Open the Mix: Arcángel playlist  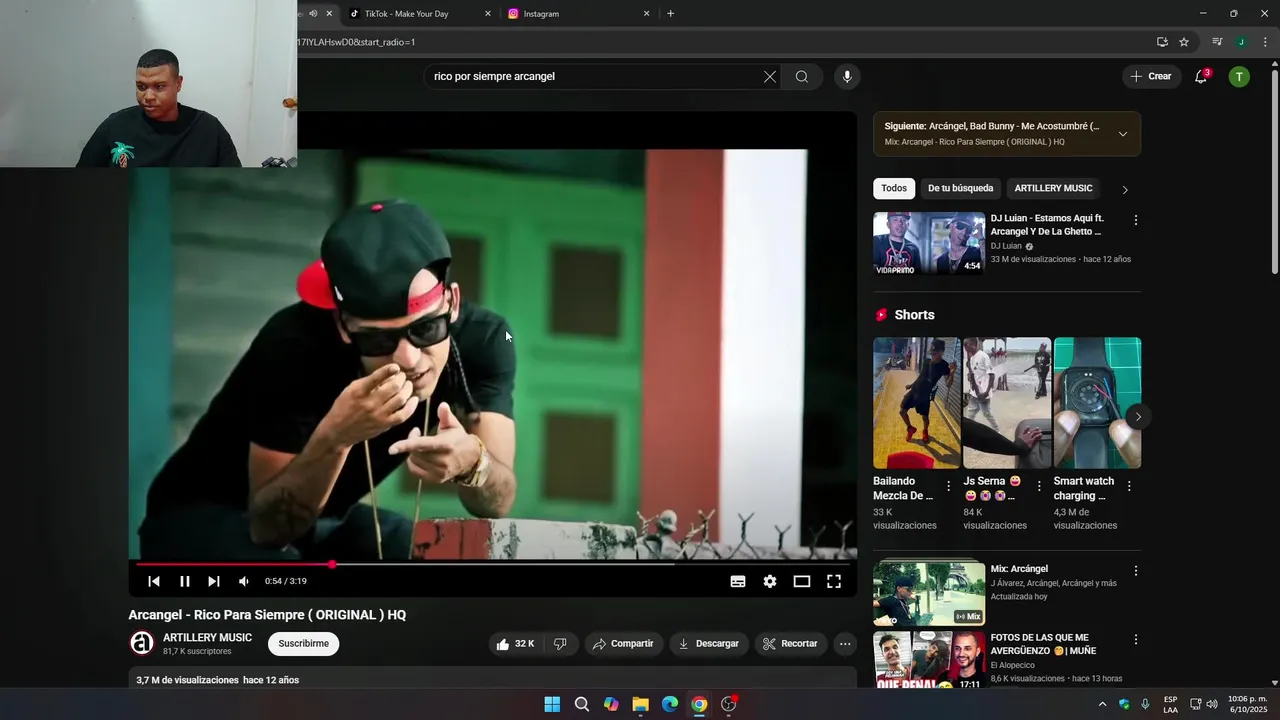coord(929,593)
